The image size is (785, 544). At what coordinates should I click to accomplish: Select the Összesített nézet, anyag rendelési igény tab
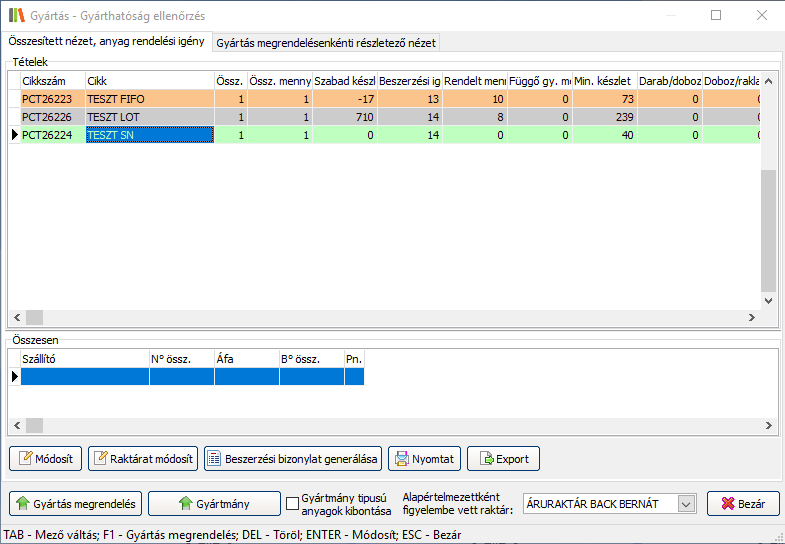coord(106,42)
